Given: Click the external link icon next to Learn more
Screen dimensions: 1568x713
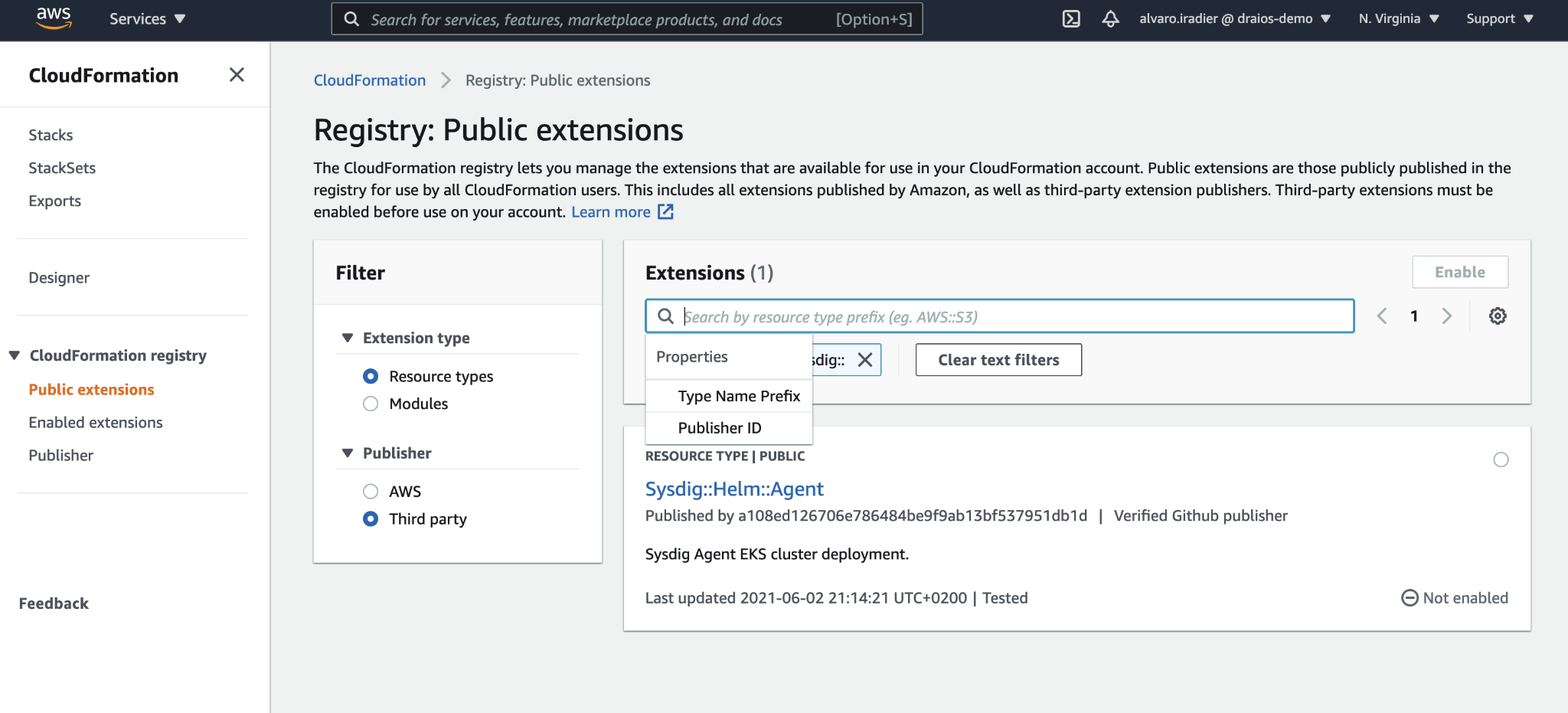Looking at the screenshot, I should [x=665, y=211].
